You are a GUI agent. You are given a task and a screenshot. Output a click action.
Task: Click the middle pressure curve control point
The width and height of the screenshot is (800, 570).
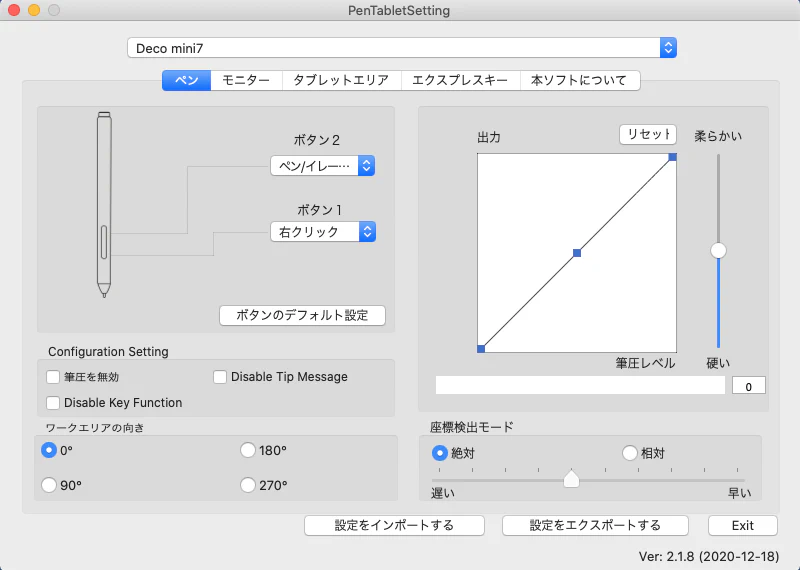coord(577,253)
